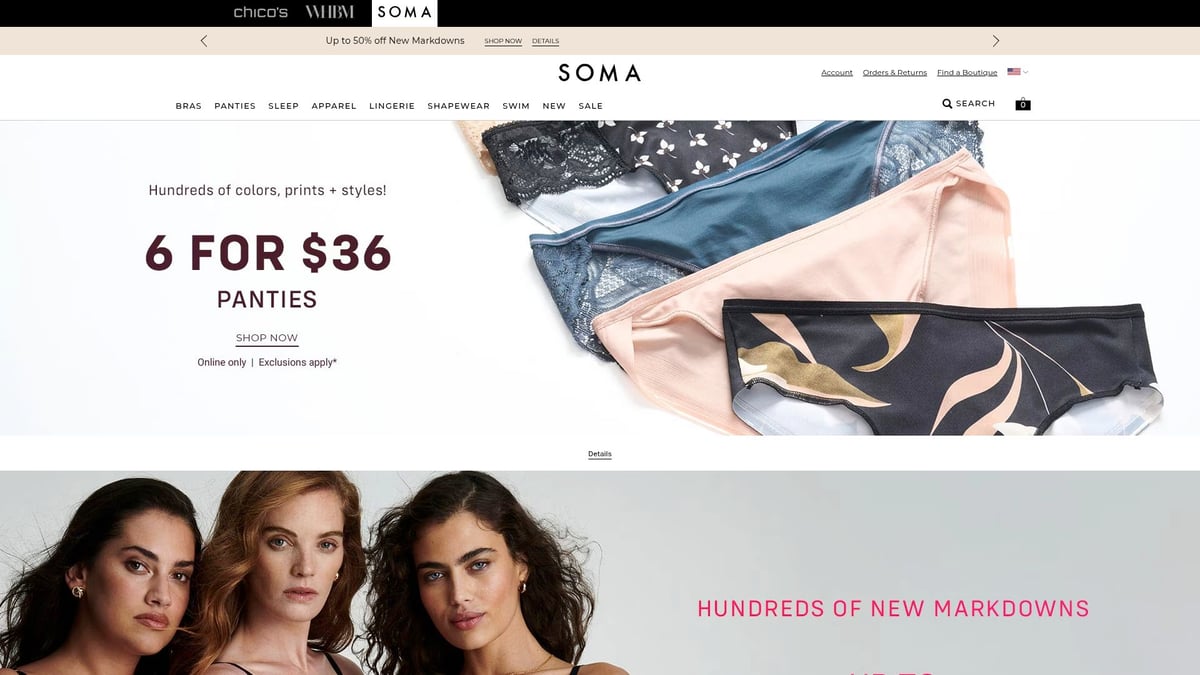The image size is (1200, 675).
Task: Click Details link below panties banner
Action: click(x=600, y=454)
